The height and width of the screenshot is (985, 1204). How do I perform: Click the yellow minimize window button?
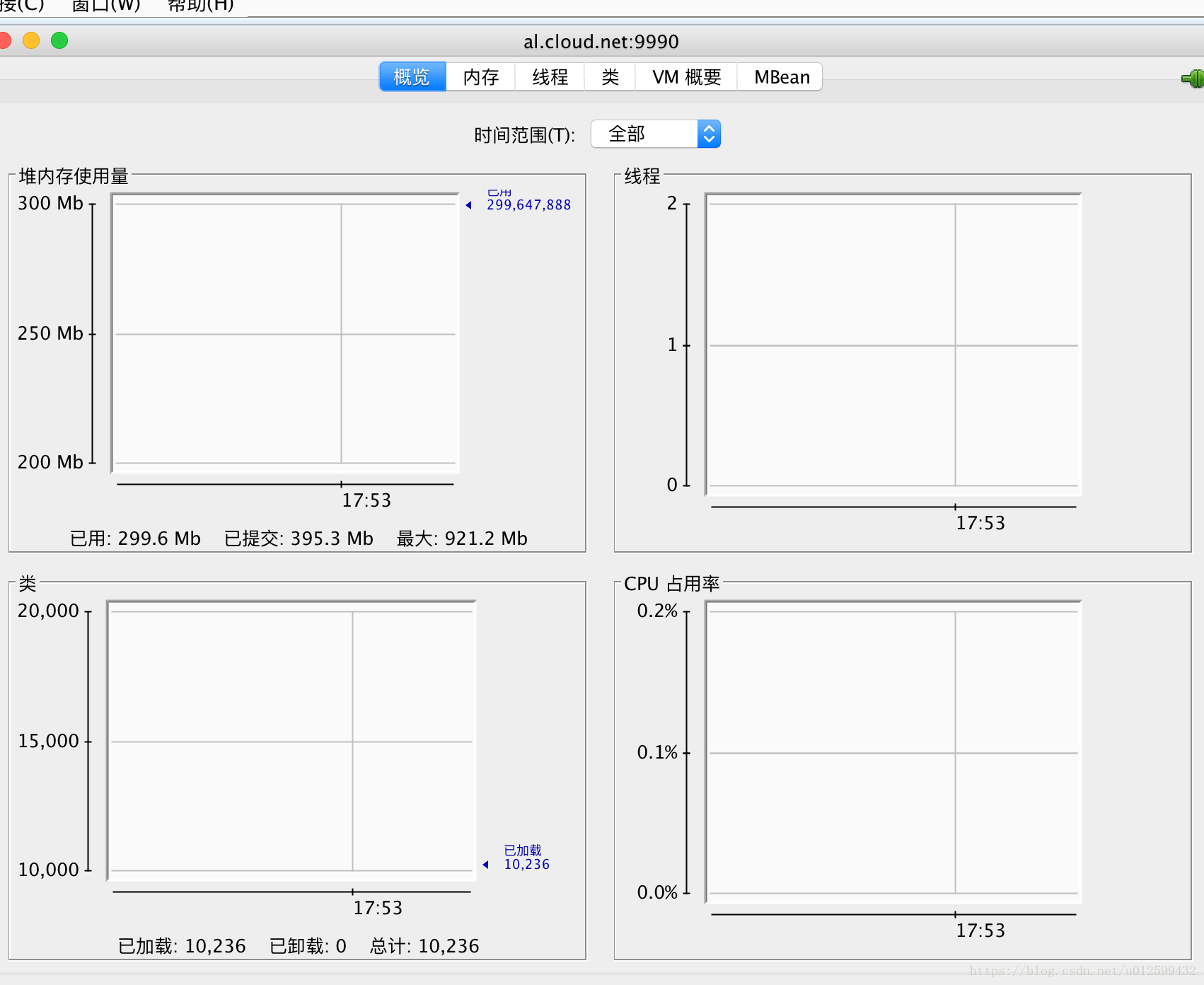[31, 40]
